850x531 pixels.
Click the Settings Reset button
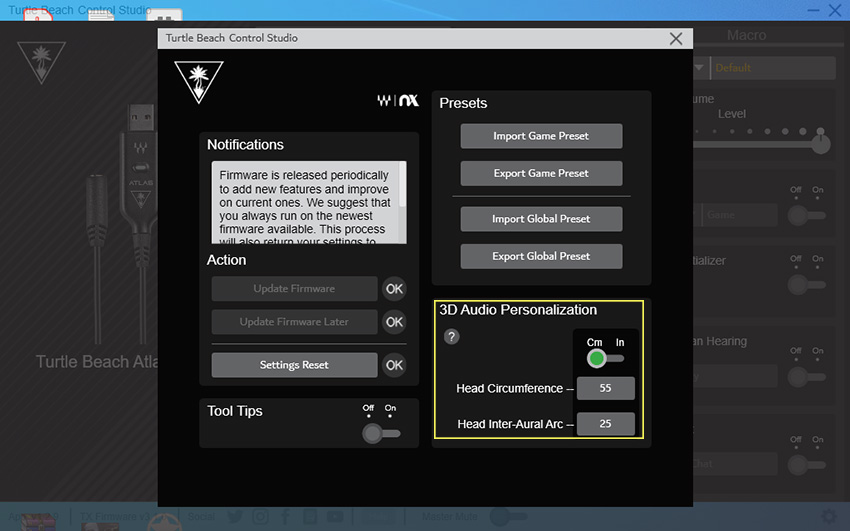[x=294, y=365]
